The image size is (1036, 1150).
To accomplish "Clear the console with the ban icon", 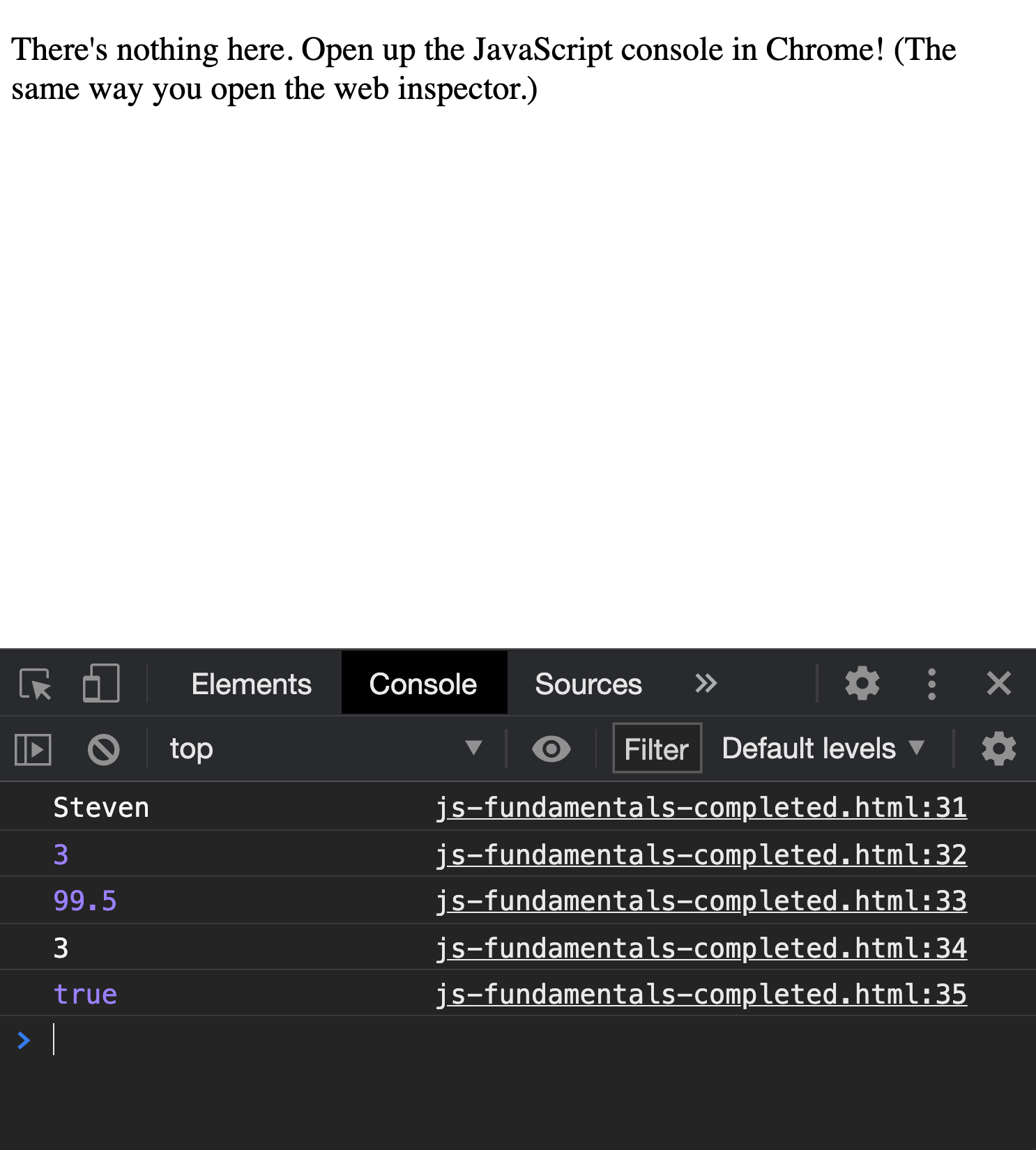I will pos(104,750).
